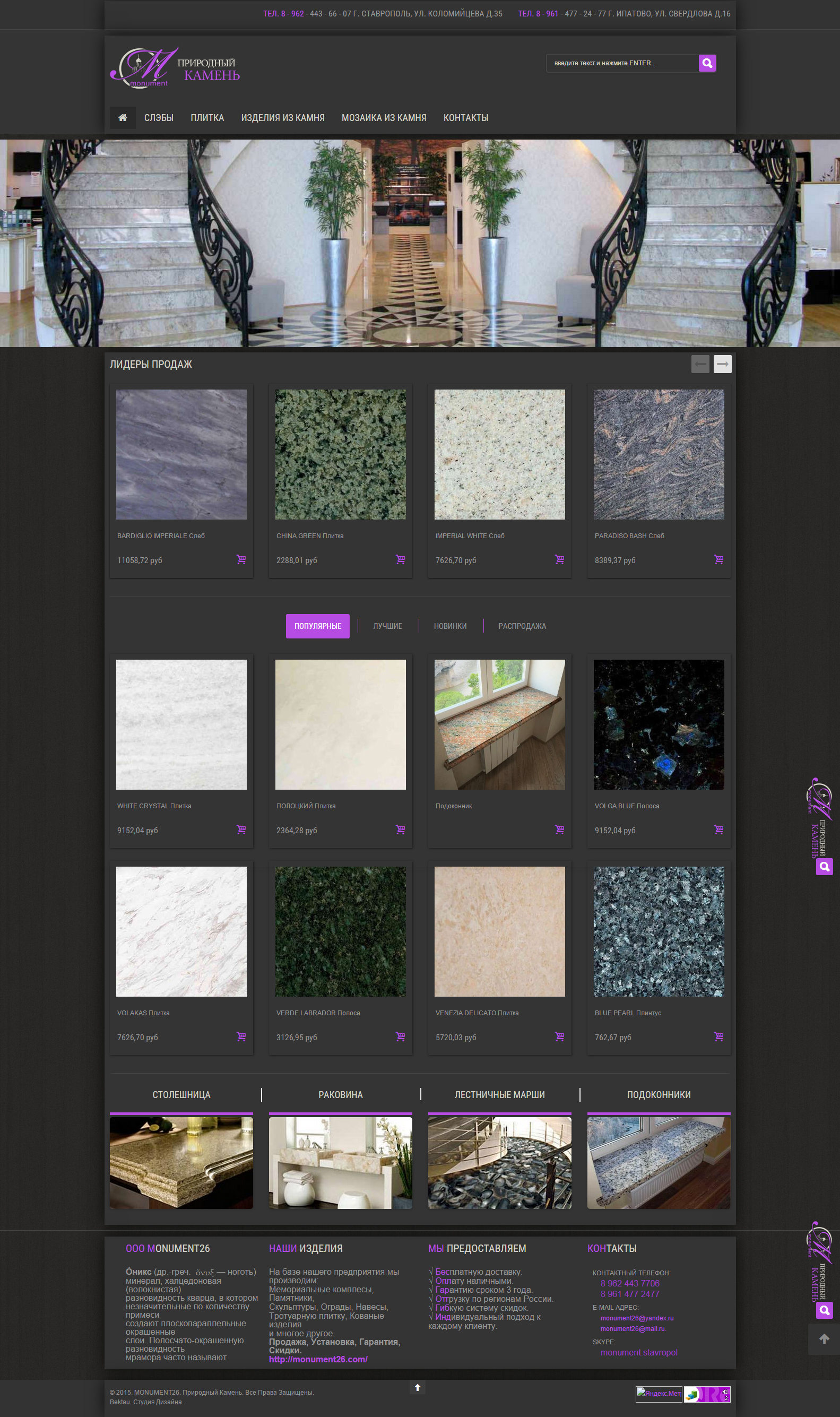Click the home icon in navigation bar
The height and width of the screenshot is (1417, 840).
(x=122, y=118)
